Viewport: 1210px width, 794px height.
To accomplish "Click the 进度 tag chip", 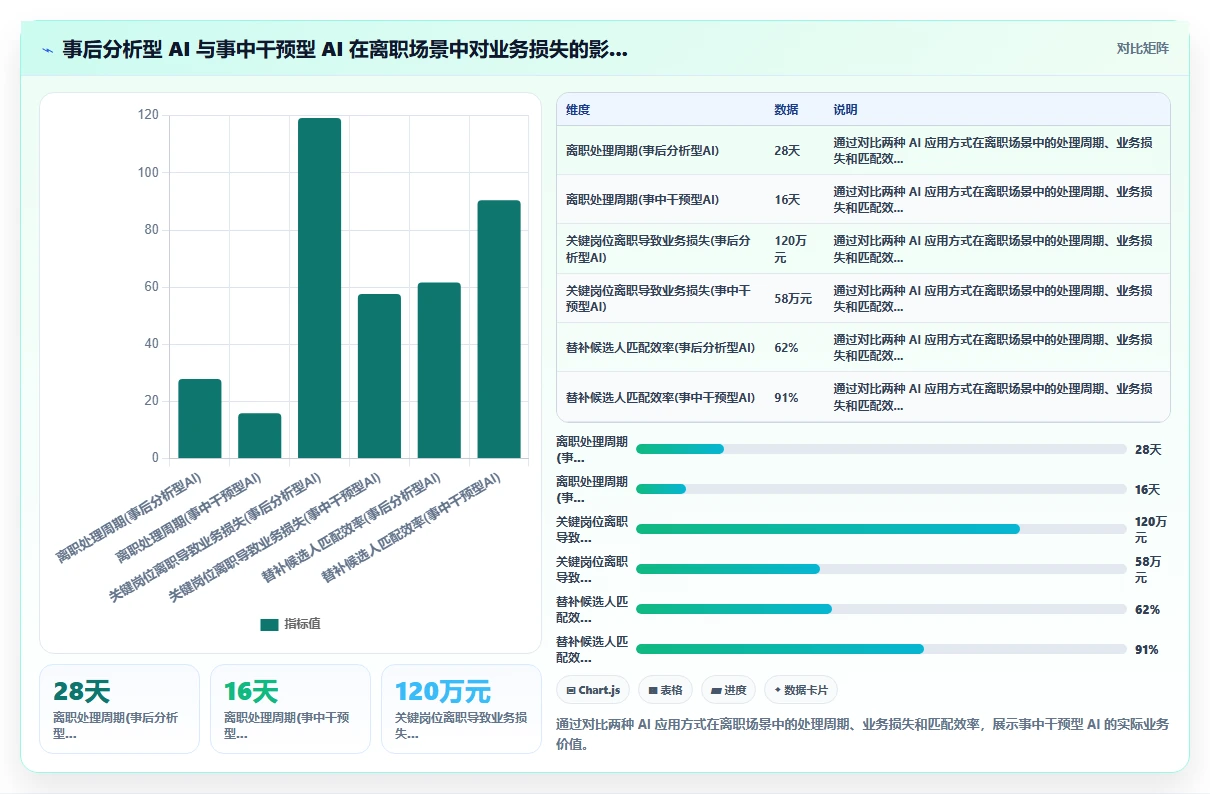I will (729, 690).
